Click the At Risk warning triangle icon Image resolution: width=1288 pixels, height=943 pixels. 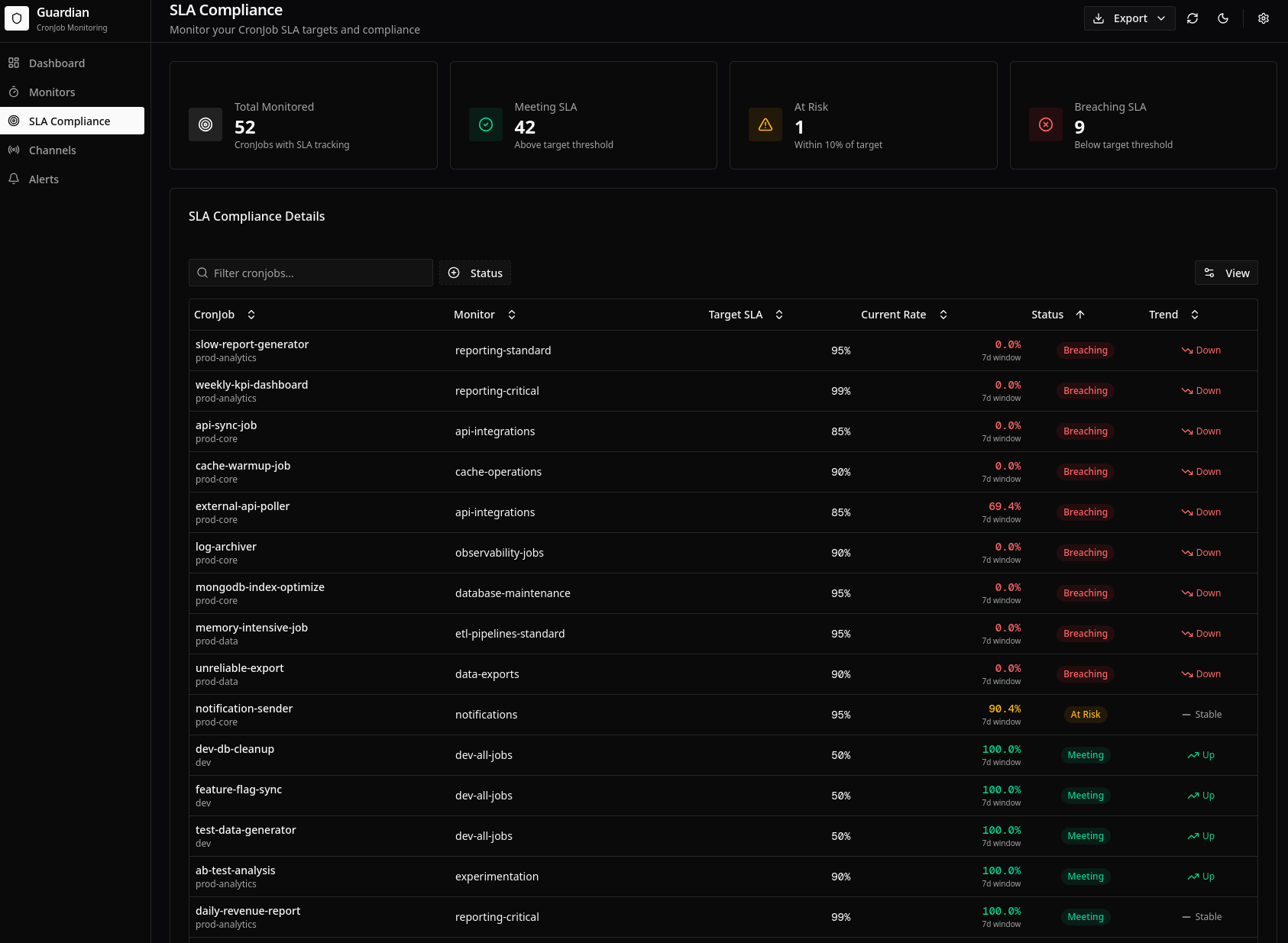(x=765, y=124)
